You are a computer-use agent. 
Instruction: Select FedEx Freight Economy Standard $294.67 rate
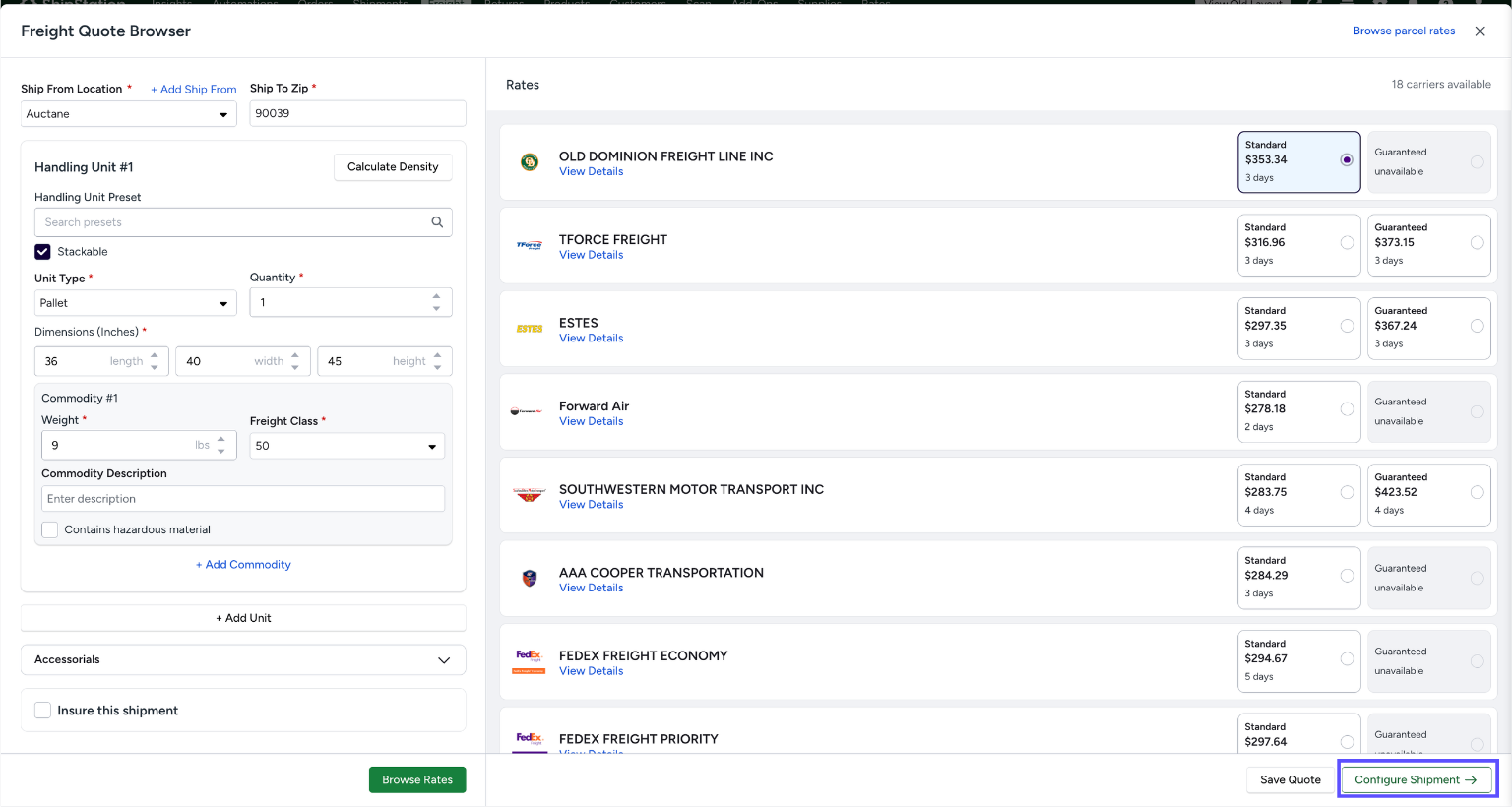(x=1299, y=661)
